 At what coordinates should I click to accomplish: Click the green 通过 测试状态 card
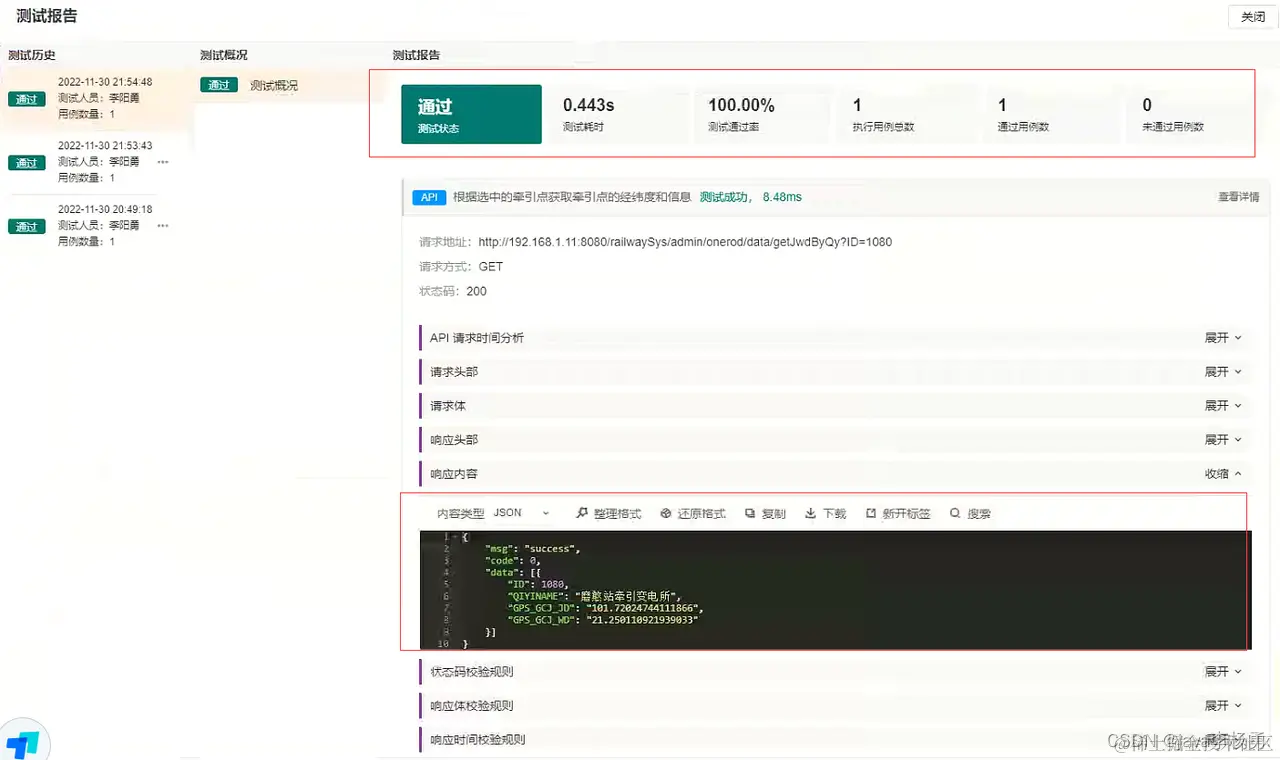[x=471, y=114]
